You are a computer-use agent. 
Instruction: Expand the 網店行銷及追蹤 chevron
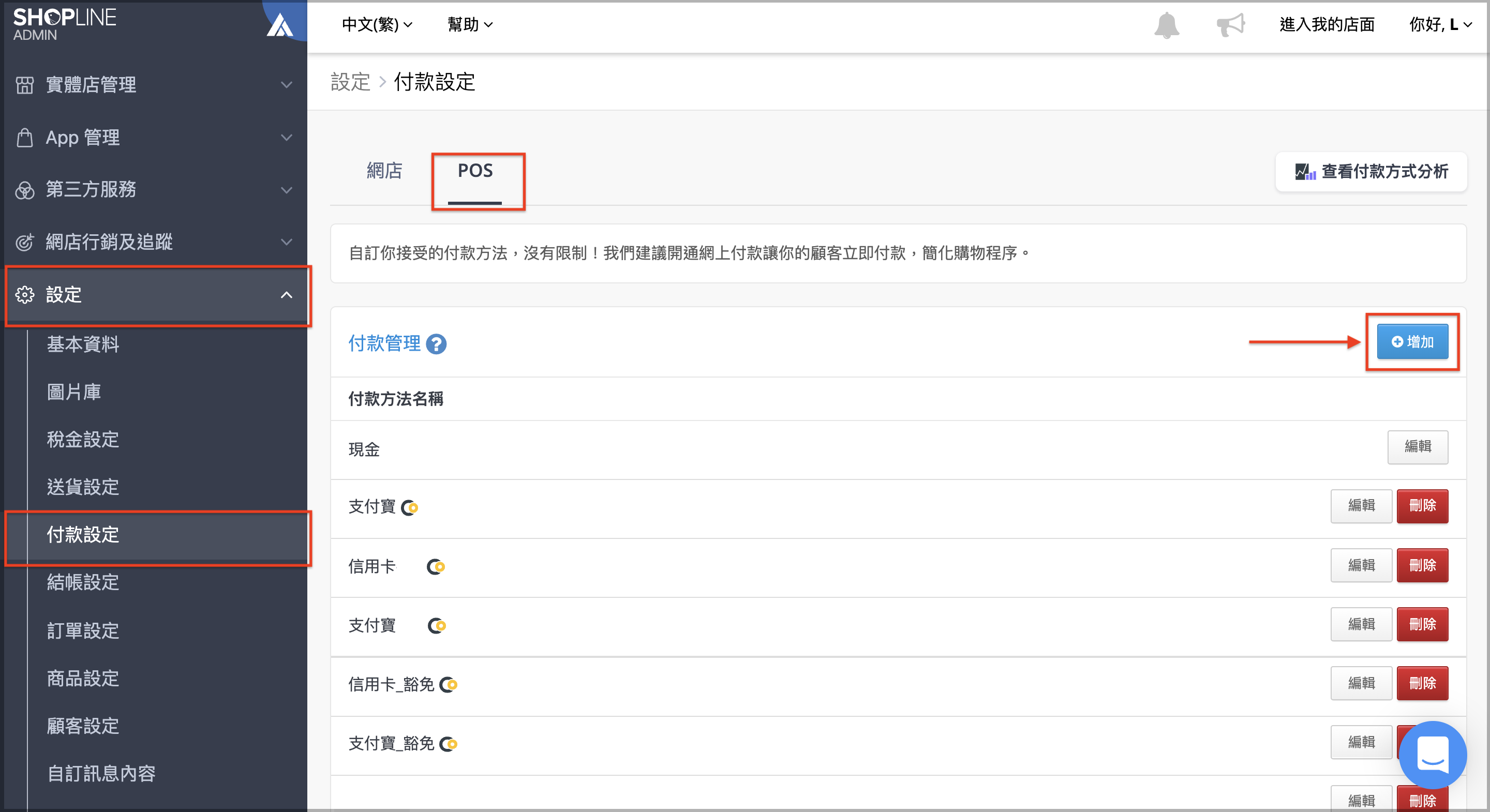286,242
